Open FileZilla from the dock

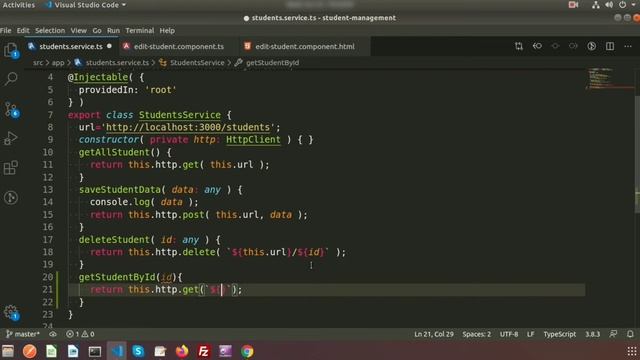(203, 351)
